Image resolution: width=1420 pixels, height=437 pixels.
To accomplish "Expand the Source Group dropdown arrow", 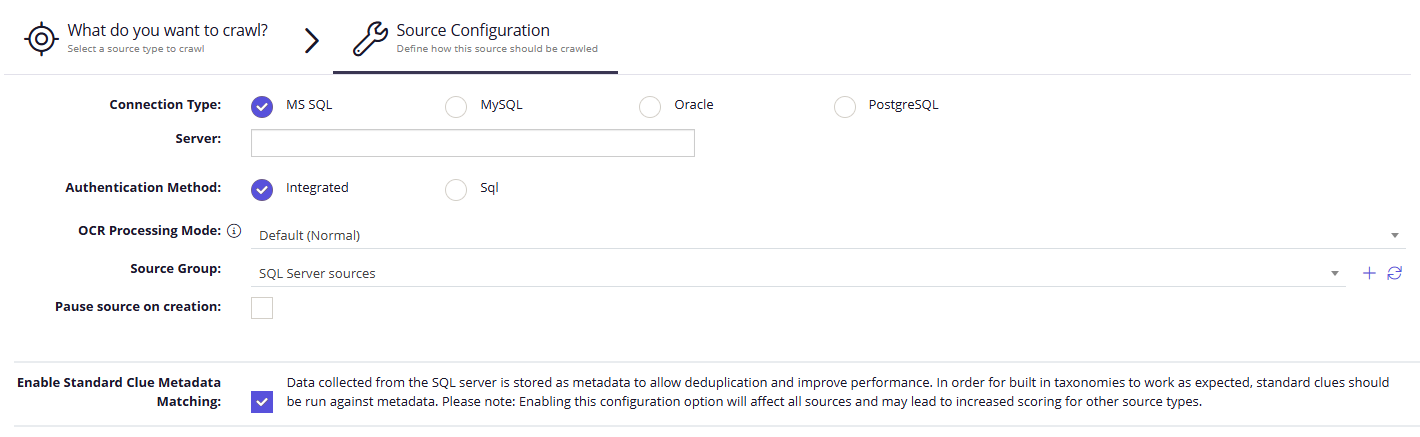I will point(1334,273).
